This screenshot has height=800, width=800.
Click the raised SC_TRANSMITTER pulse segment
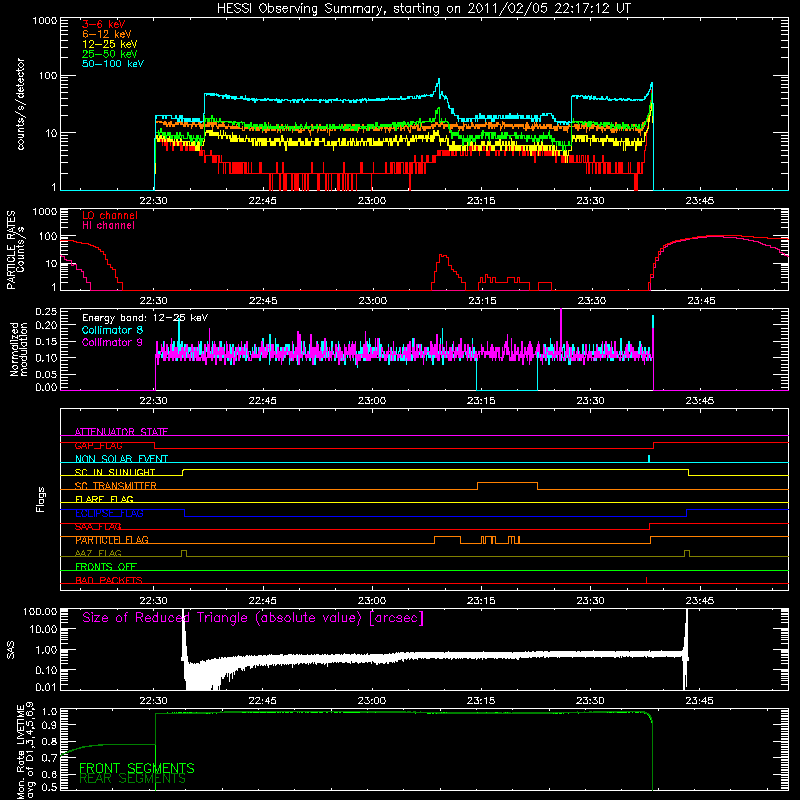point(507,483)
